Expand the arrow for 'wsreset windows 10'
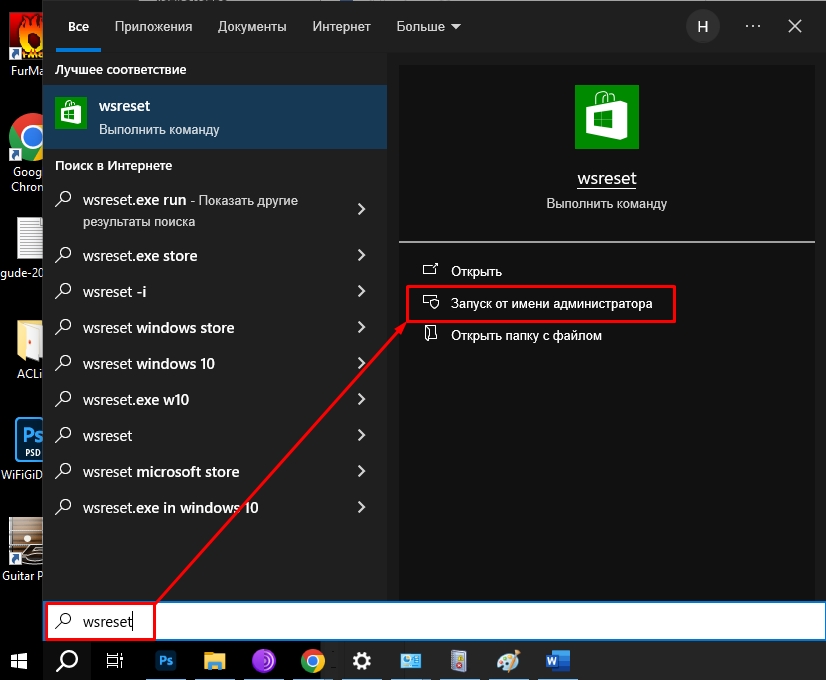Image resolution: width=826 pixels, height=680 pixels. click(x=361, y=363)
